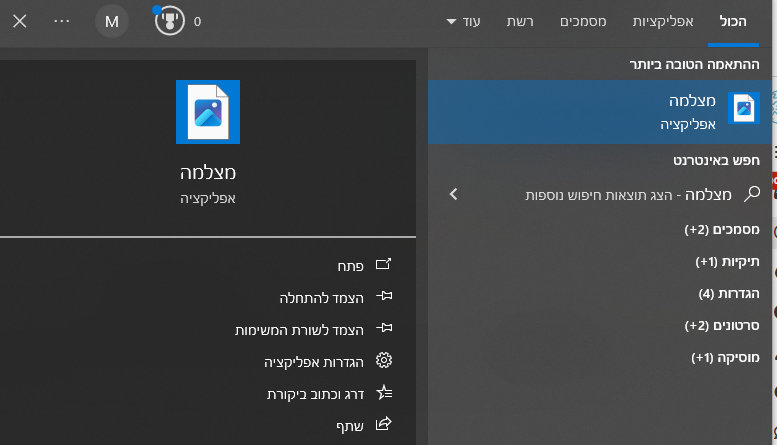Expand web search result arrow chevron
Viewport: 777px width, 445px height.
click(453, 194)
